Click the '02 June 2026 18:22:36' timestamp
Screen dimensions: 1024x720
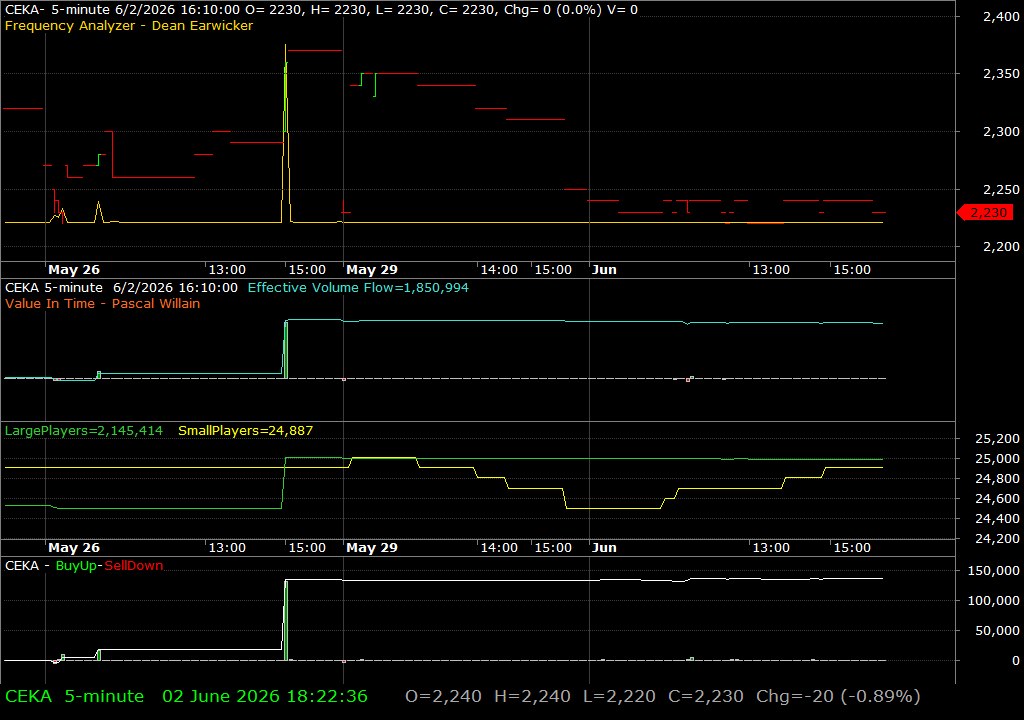point(265,696)
